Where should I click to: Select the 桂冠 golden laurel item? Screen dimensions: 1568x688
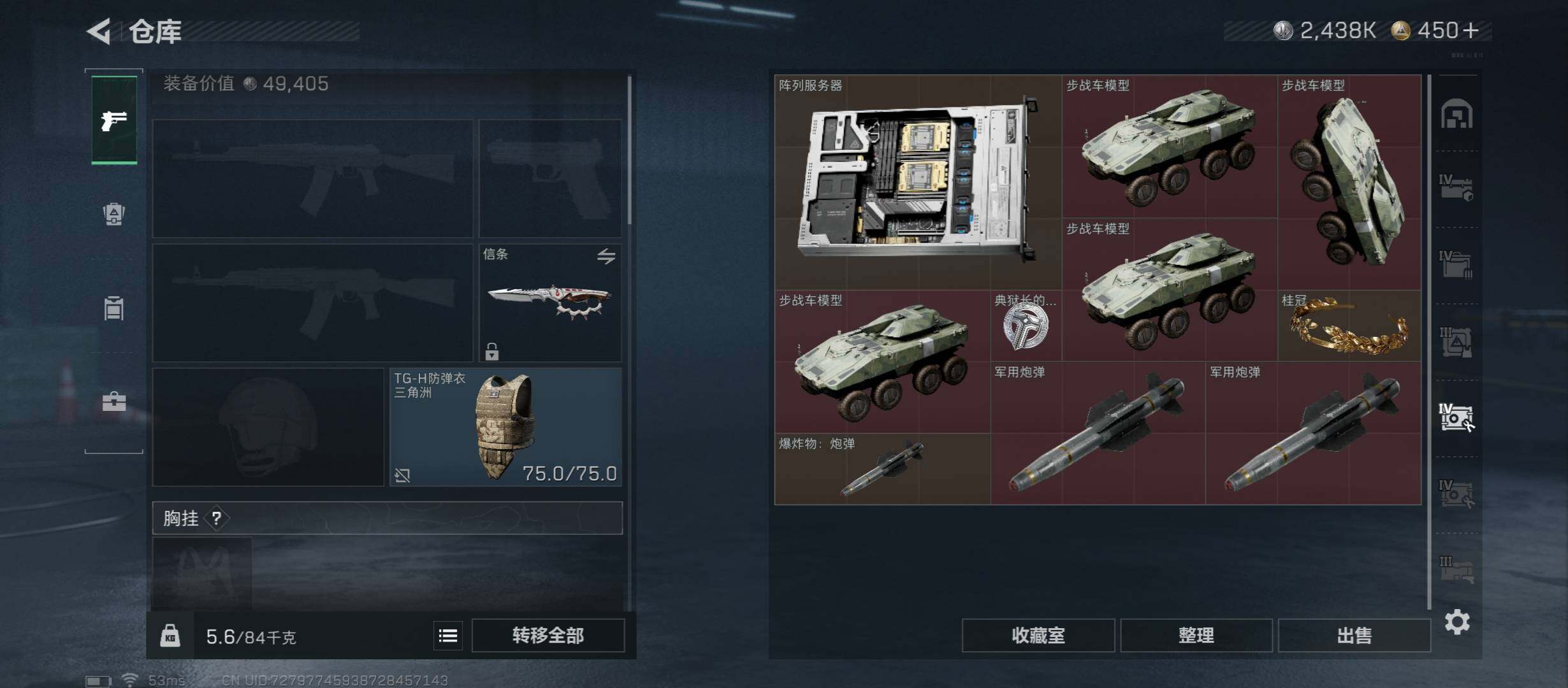(x=1349, y=326)
